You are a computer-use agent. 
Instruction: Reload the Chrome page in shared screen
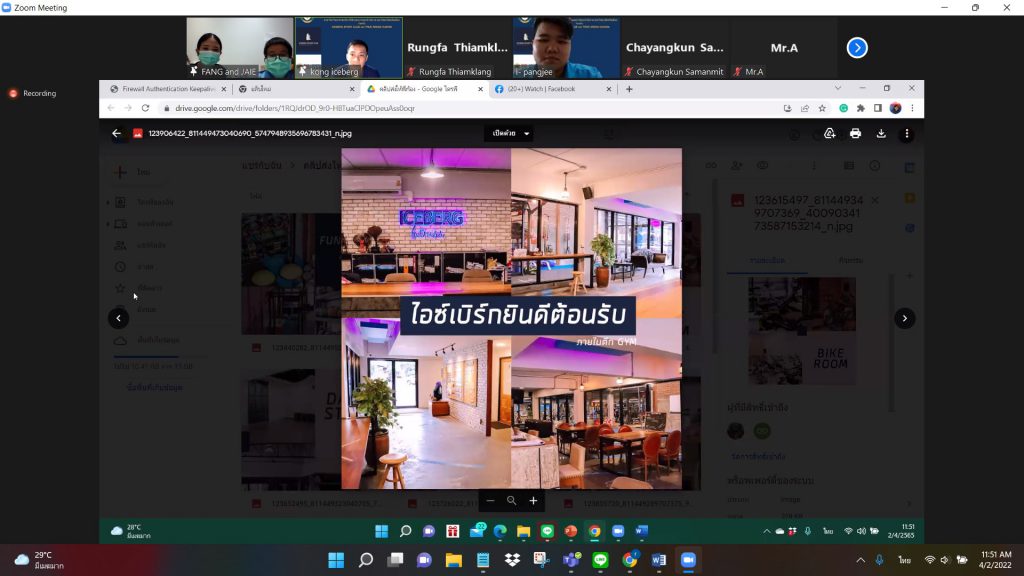(x=145, y=108)
